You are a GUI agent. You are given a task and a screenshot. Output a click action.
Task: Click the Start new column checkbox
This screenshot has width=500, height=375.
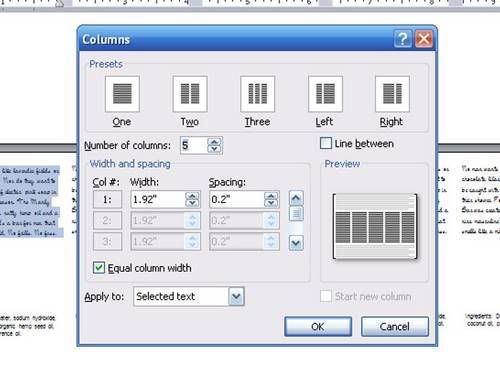coord(326,296)
